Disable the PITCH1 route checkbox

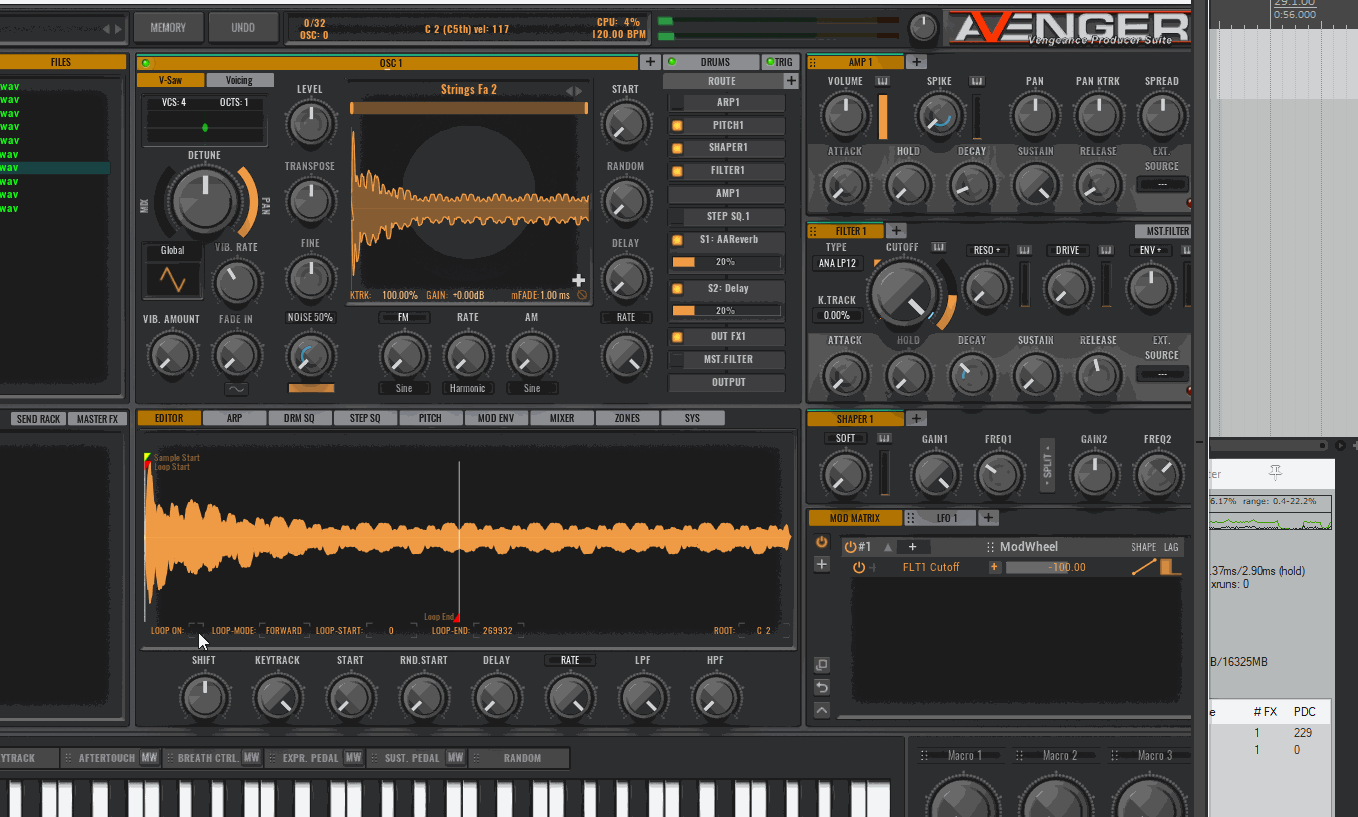[x=677, y=125]
